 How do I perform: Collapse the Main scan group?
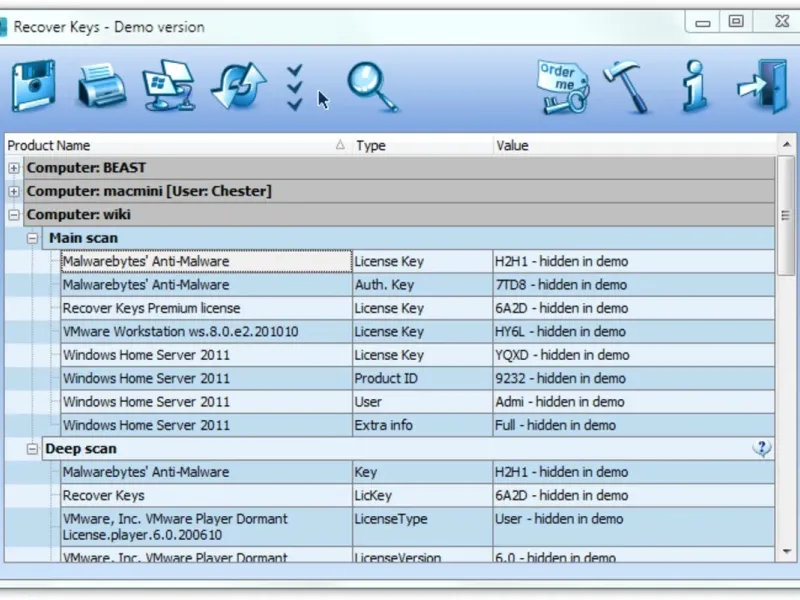pyautogui.click(x=32, y=238)
